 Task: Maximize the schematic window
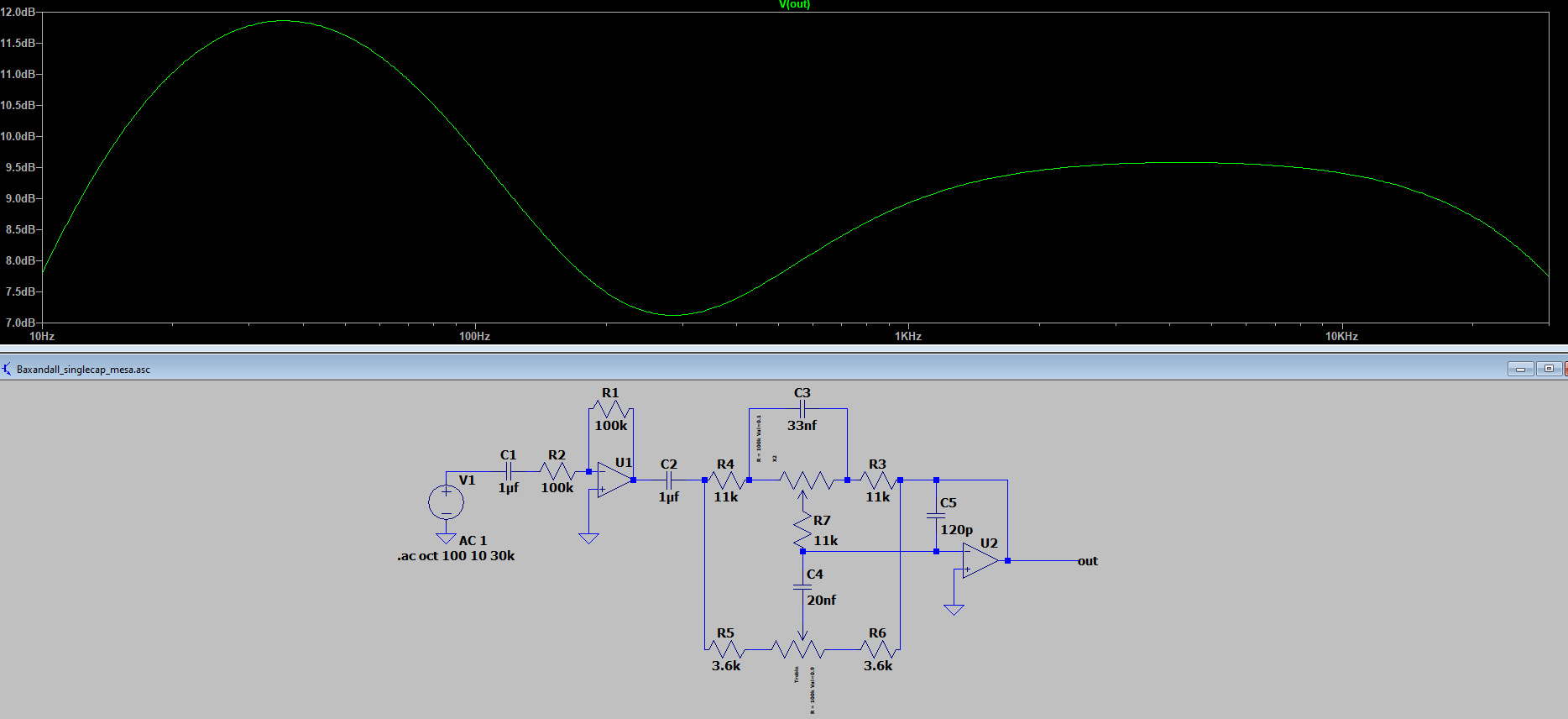pos(1549,369)
